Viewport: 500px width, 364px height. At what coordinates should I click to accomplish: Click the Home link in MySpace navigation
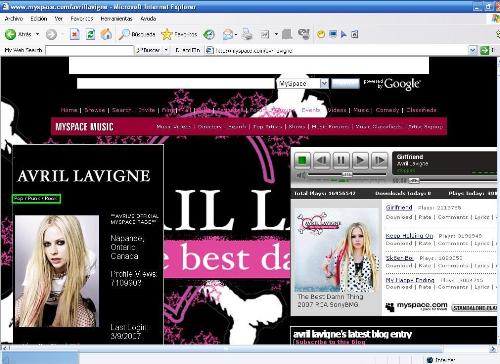click(x=69, y=110)
